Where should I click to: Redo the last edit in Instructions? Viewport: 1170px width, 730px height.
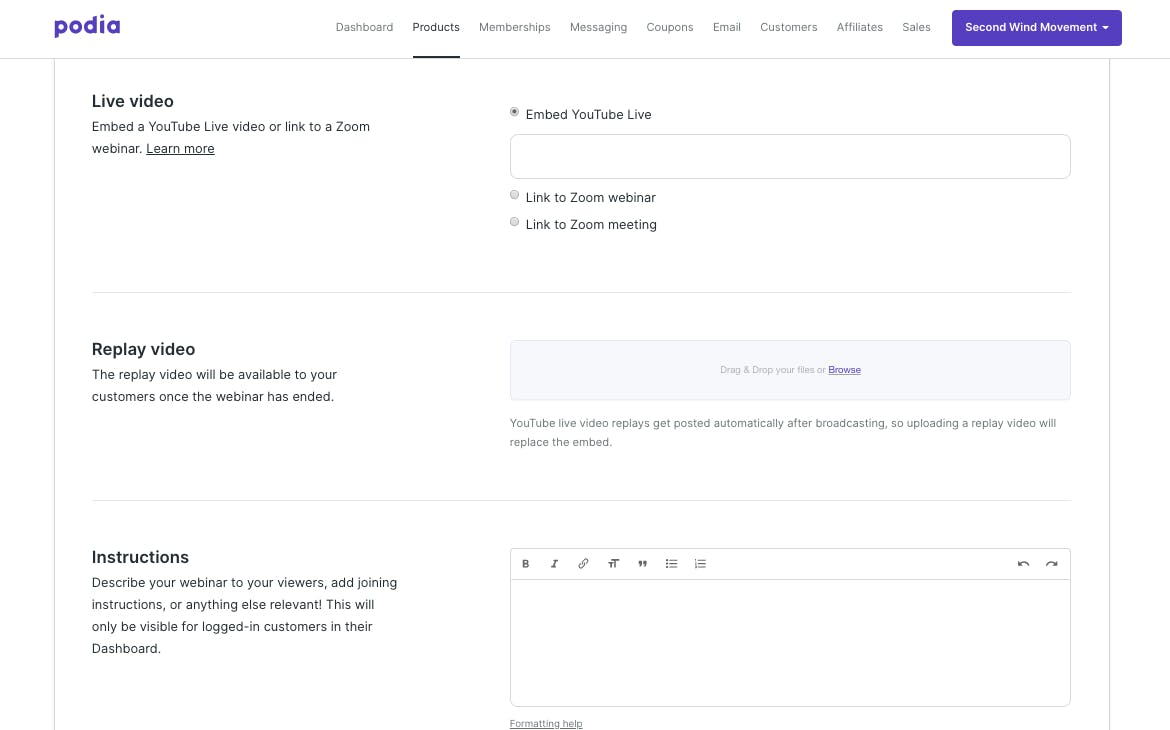point(1051,564)
